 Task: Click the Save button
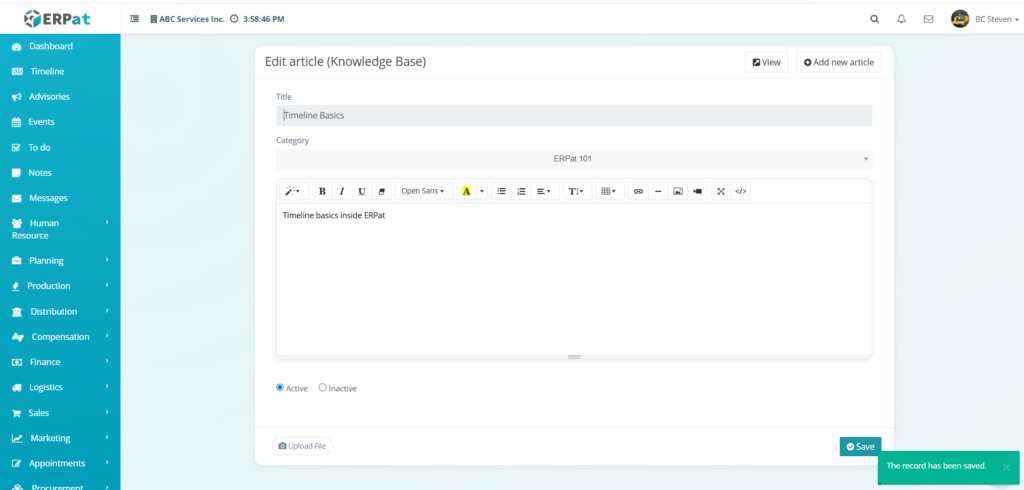pyautogui.click(x=860, y=446)
